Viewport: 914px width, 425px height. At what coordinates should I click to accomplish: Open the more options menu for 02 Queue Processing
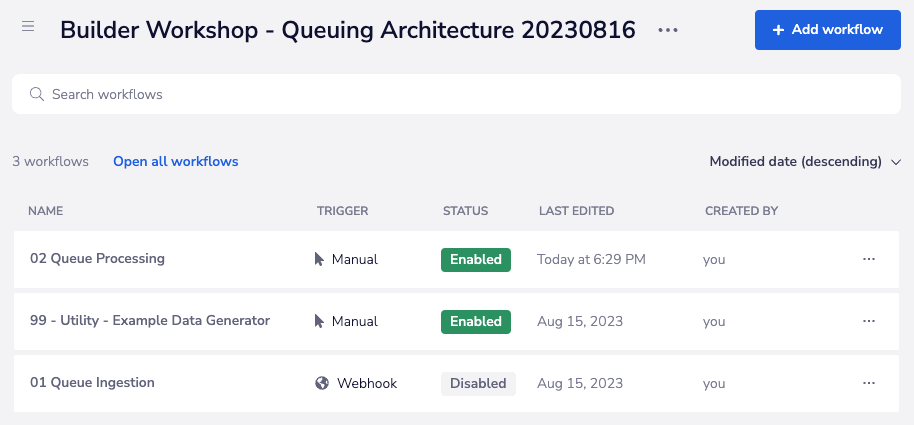(x=868, y=259)
